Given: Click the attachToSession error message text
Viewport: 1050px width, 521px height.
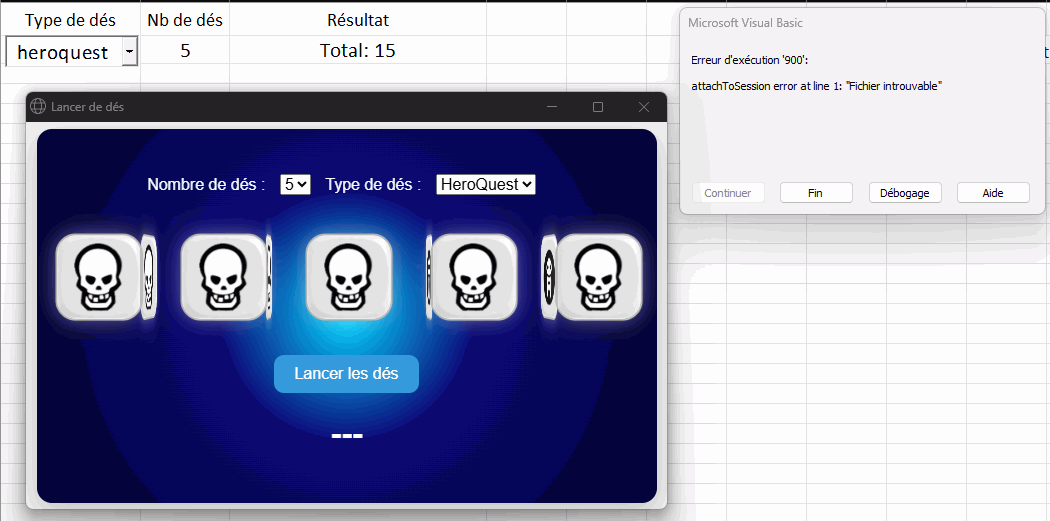Looking at the screenshot, I should point(816,86).
